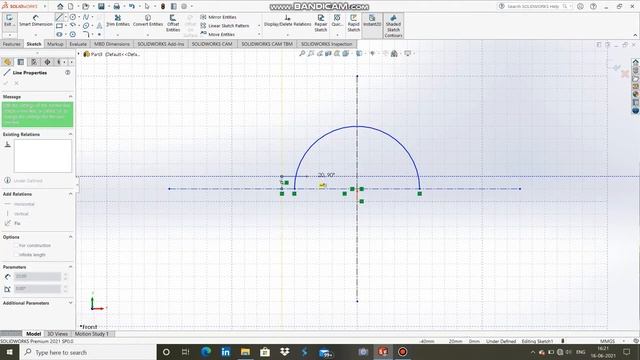Click the Trim Entities tool
The width and height of the screenshot is (640, 360).
[118, 20]
